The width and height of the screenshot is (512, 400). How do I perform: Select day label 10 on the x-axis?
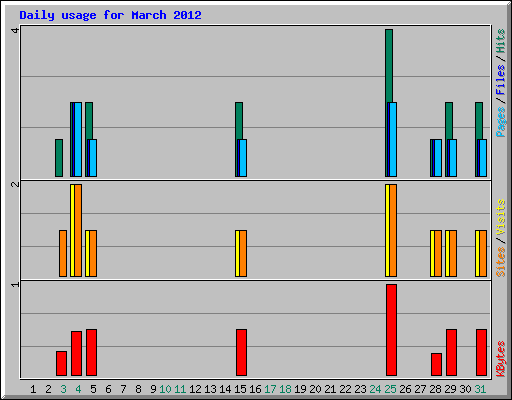click(x=165, y=389)
